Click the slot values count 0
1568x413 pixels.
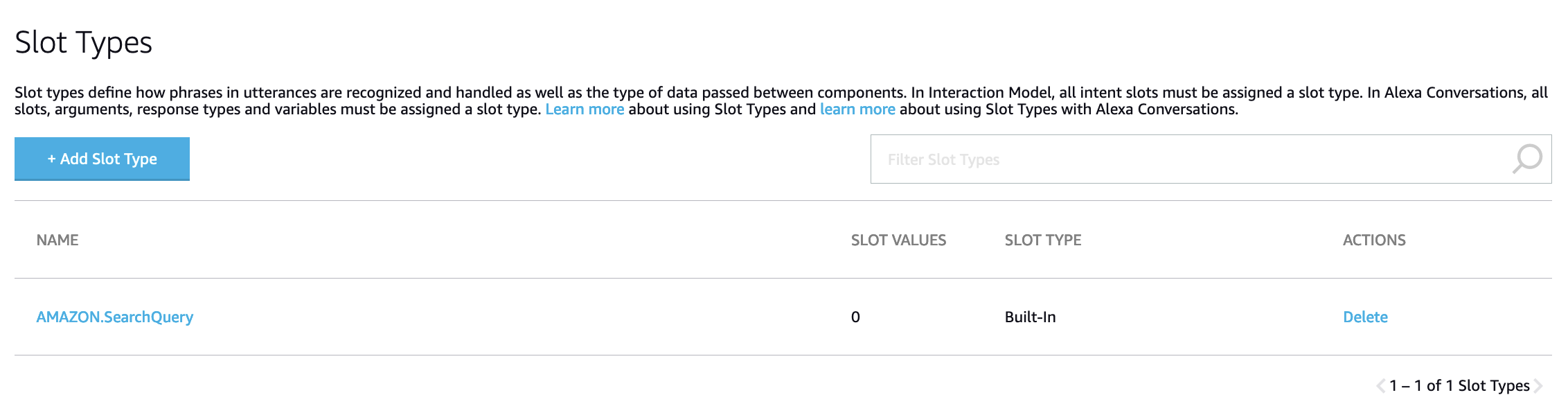click(855, 317)
